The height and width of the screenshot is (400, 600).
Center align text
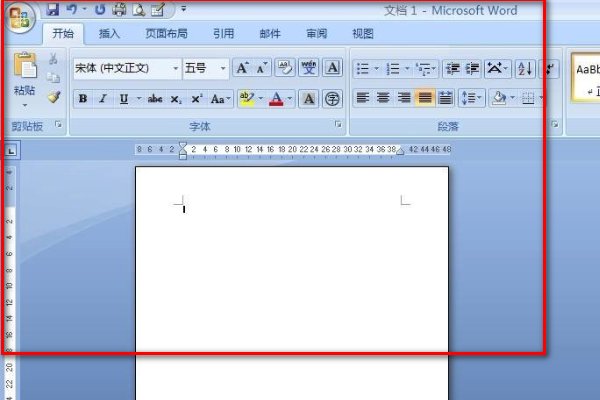click(383, 98)
